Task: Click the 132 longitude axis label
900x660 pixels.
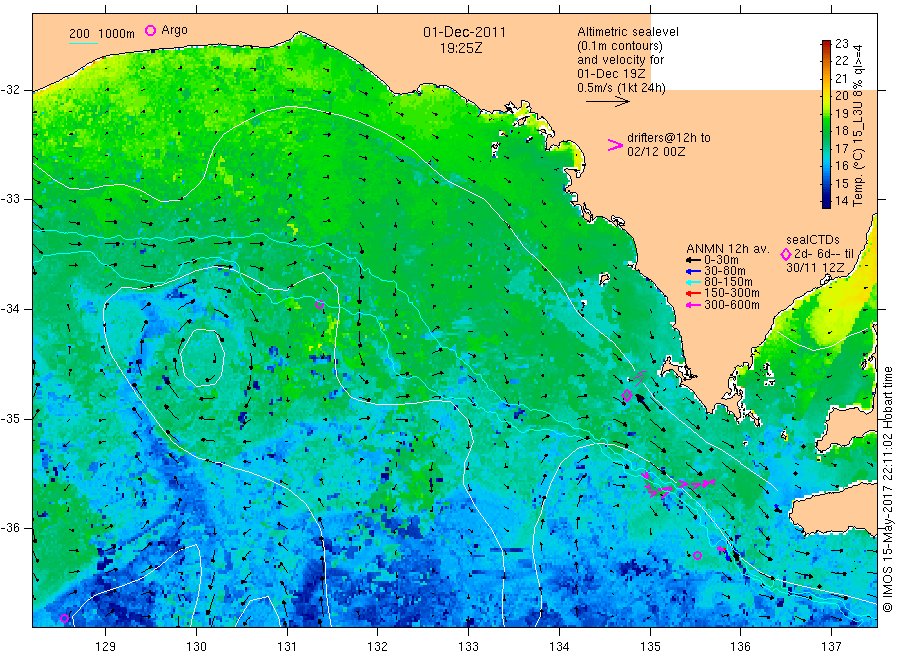Action: (x=378, y=647)
